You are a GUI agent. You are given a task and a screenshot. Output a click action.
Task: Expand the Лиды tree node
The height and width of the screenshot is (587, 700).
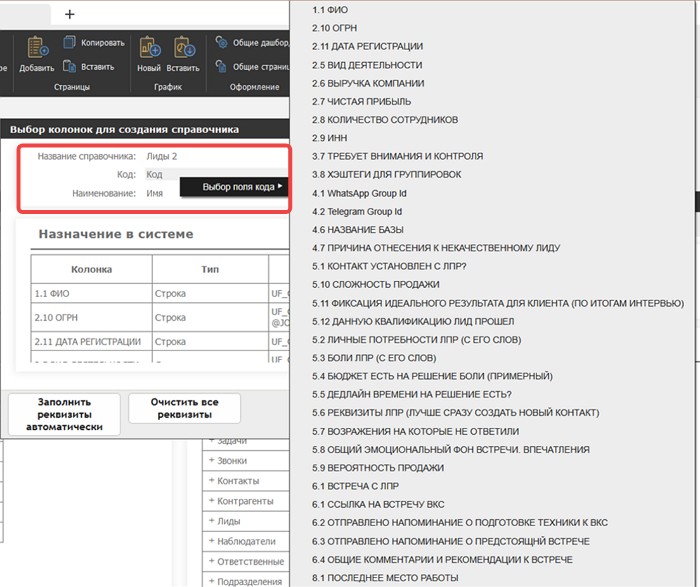click(x=211, y=520)
